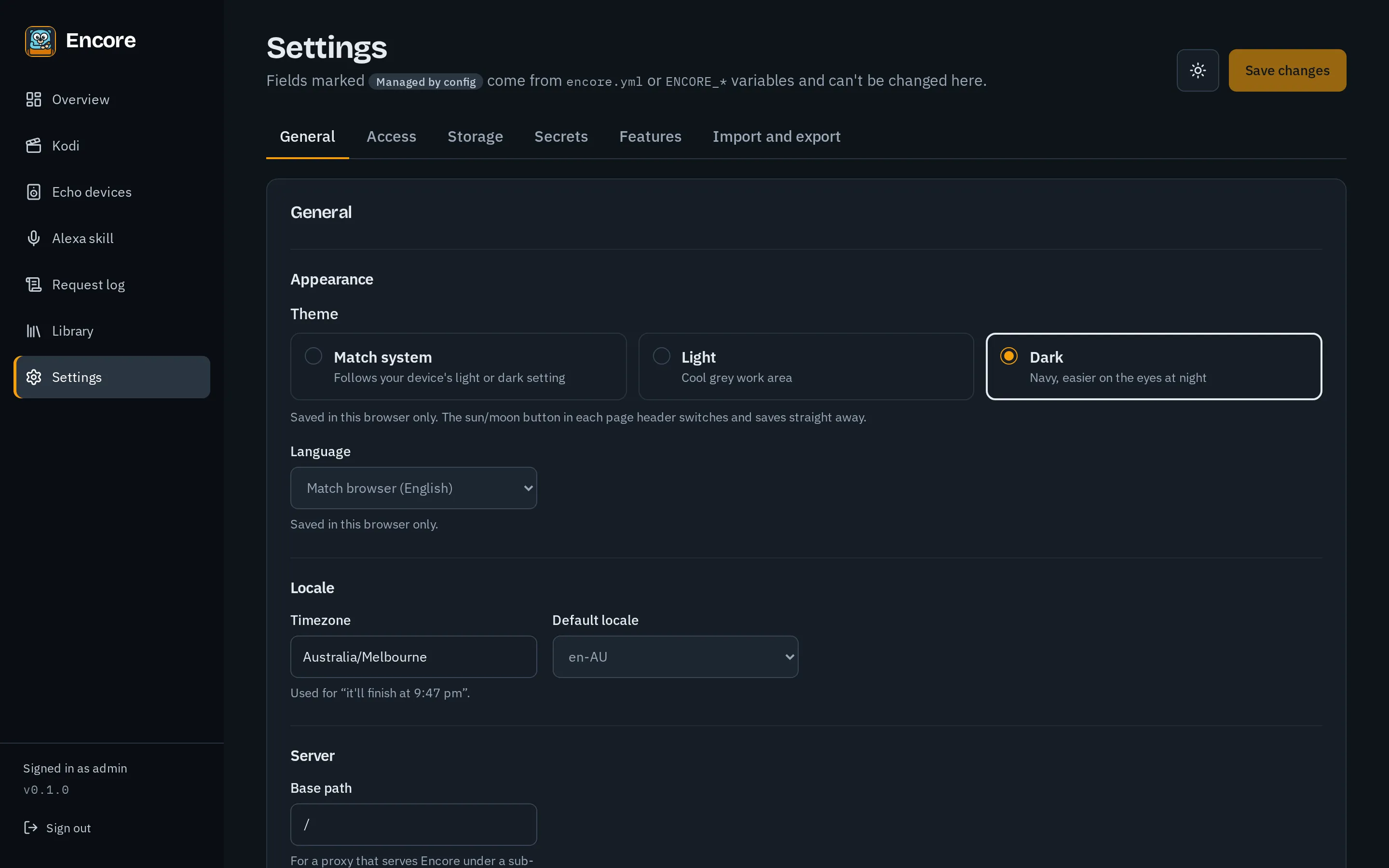Open Kodi via its clapperboard icon
The width and height of the screenshot is (1389, 868).
(x=34, y=146)
